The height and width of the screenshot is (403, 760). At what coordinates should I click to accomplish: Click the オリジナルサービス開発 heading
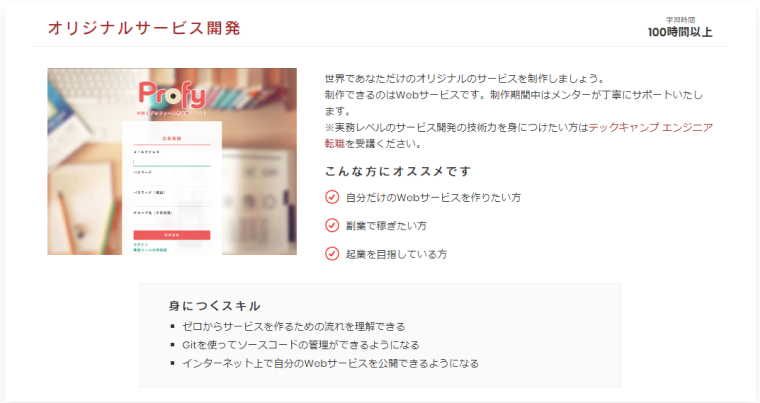pos(144,28)
